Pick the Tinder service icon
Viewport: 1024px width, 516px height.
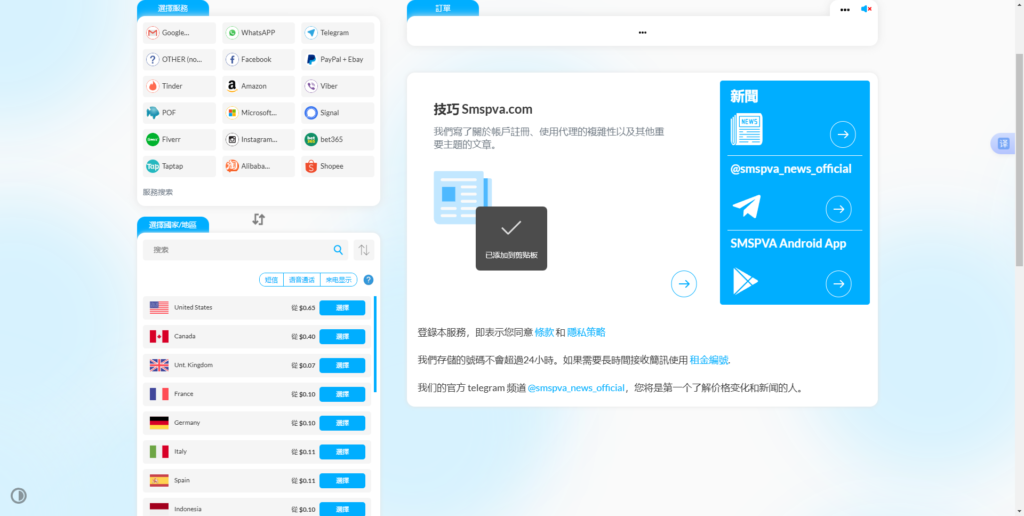tap(152, 86)
